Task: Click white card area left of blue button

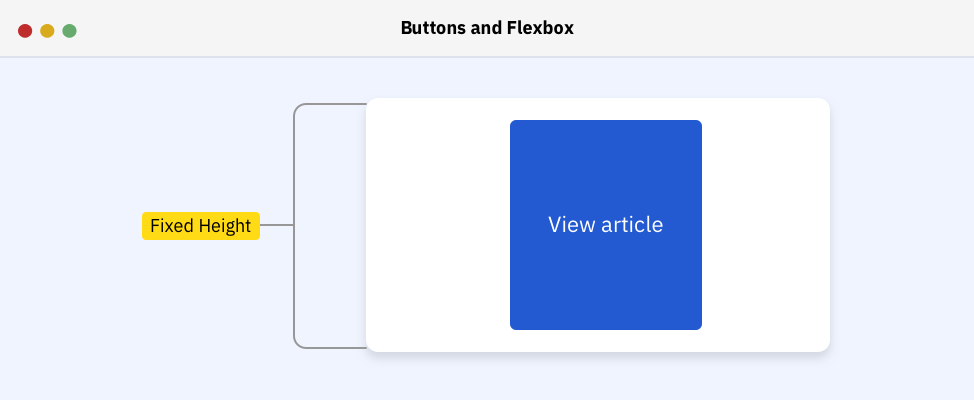Action: click(x=438, y=225)
